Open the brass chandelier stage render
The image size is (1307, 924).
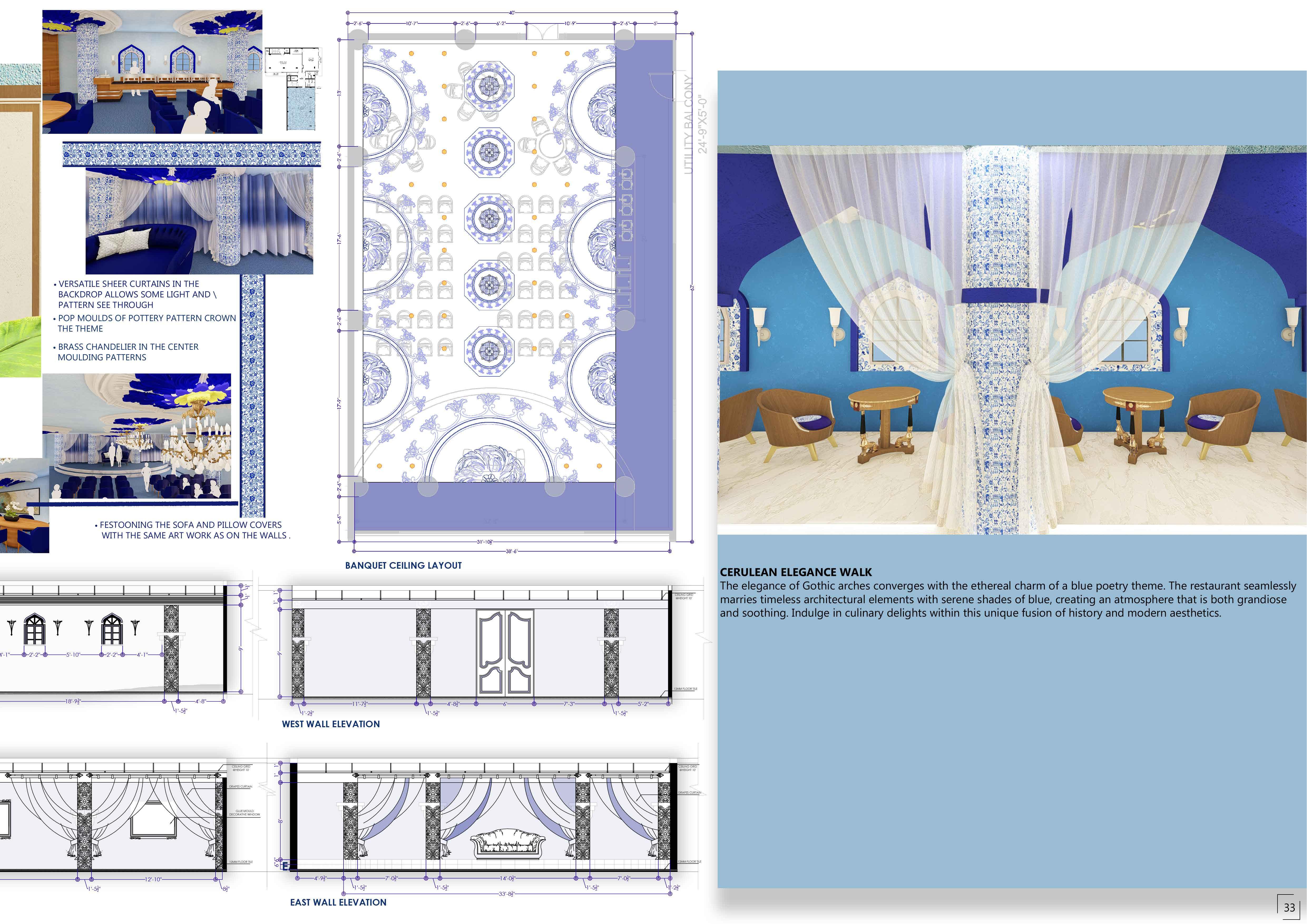tap(137, 436)
